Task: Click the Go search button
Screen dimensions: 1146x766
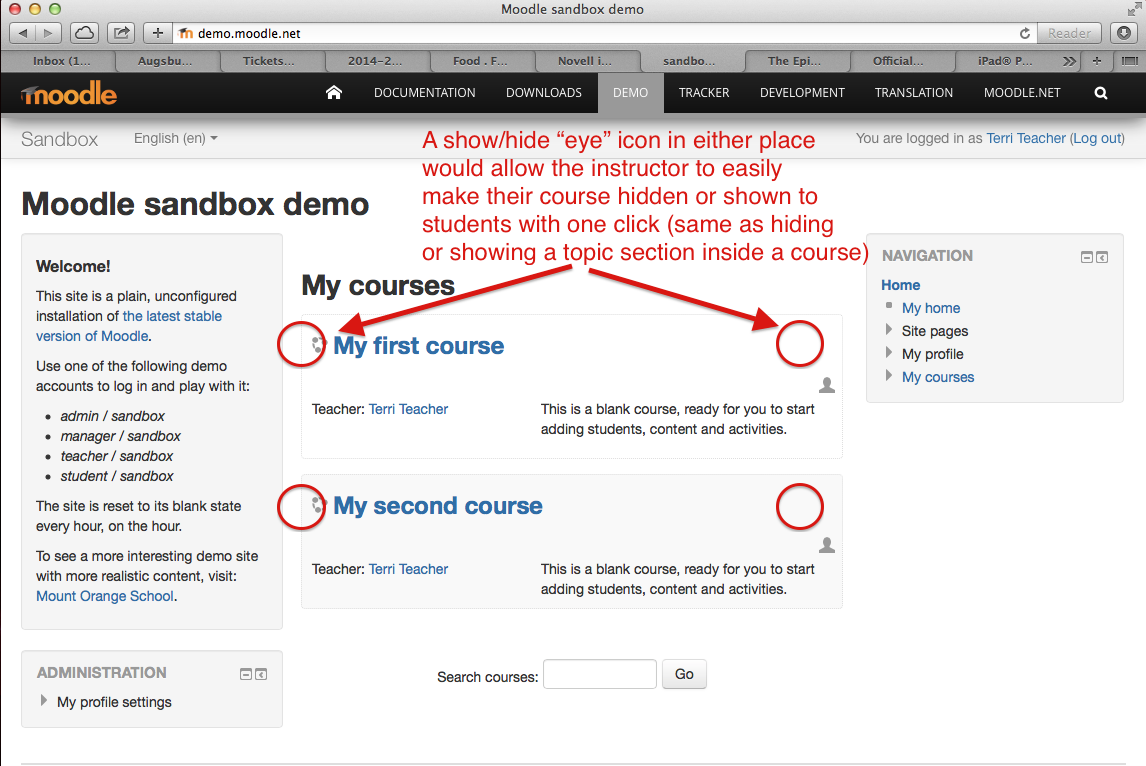Action: pos(684,674)
